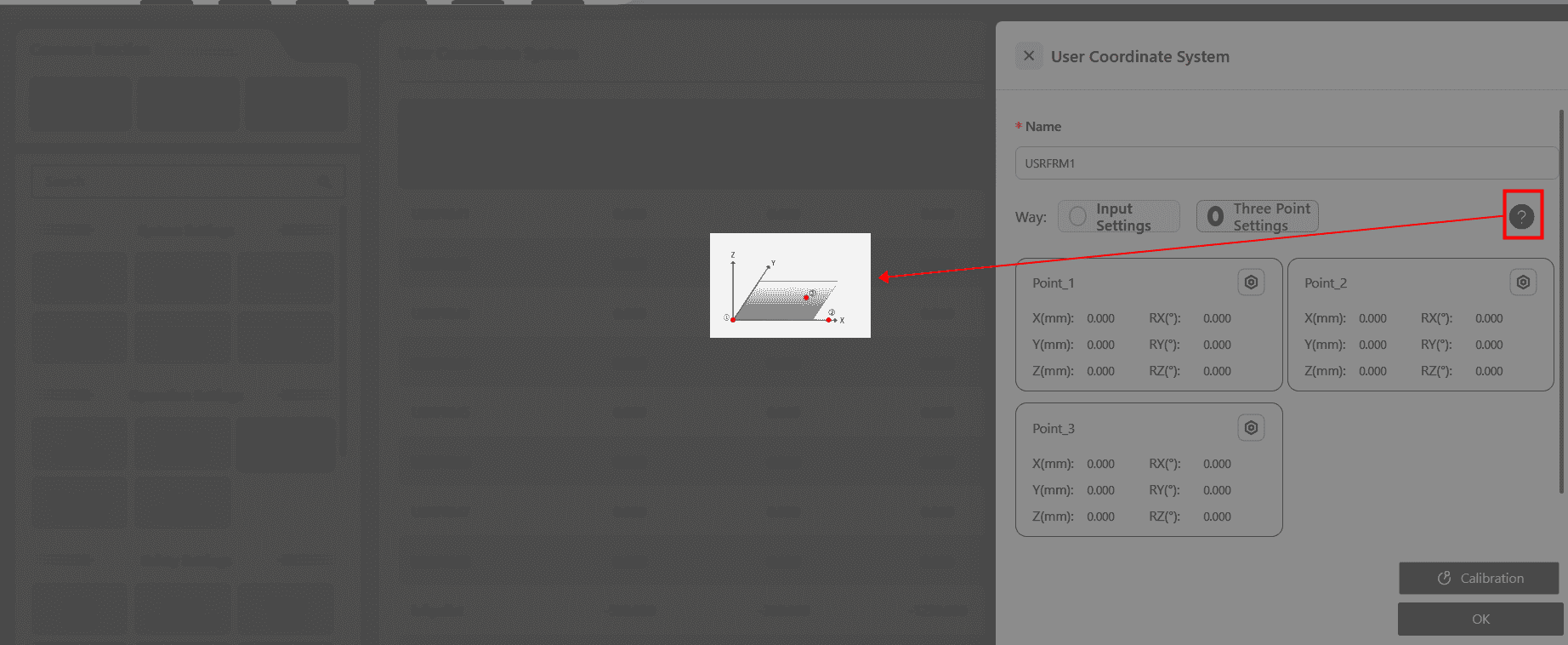1568x645 pixels.
Task: Click the Point_3 Z(mm) value
Action: click(1100, 517)
